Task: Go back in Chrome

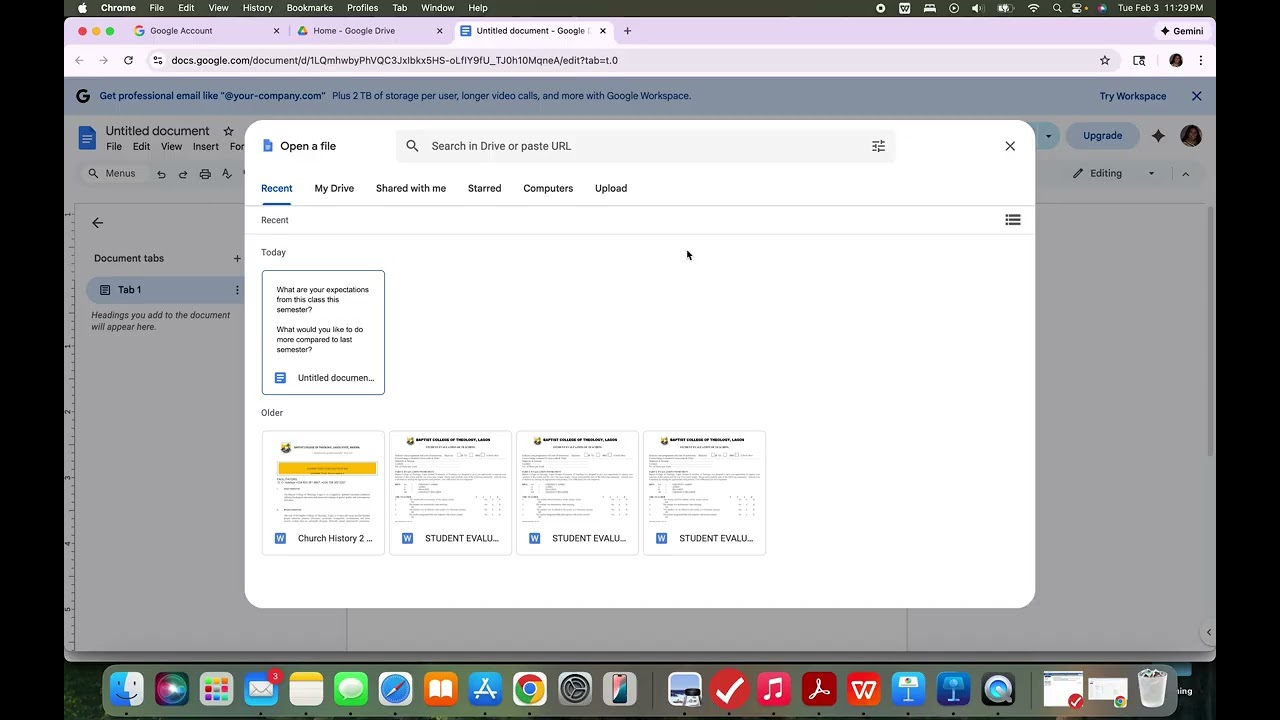Action: coord(79,60)
